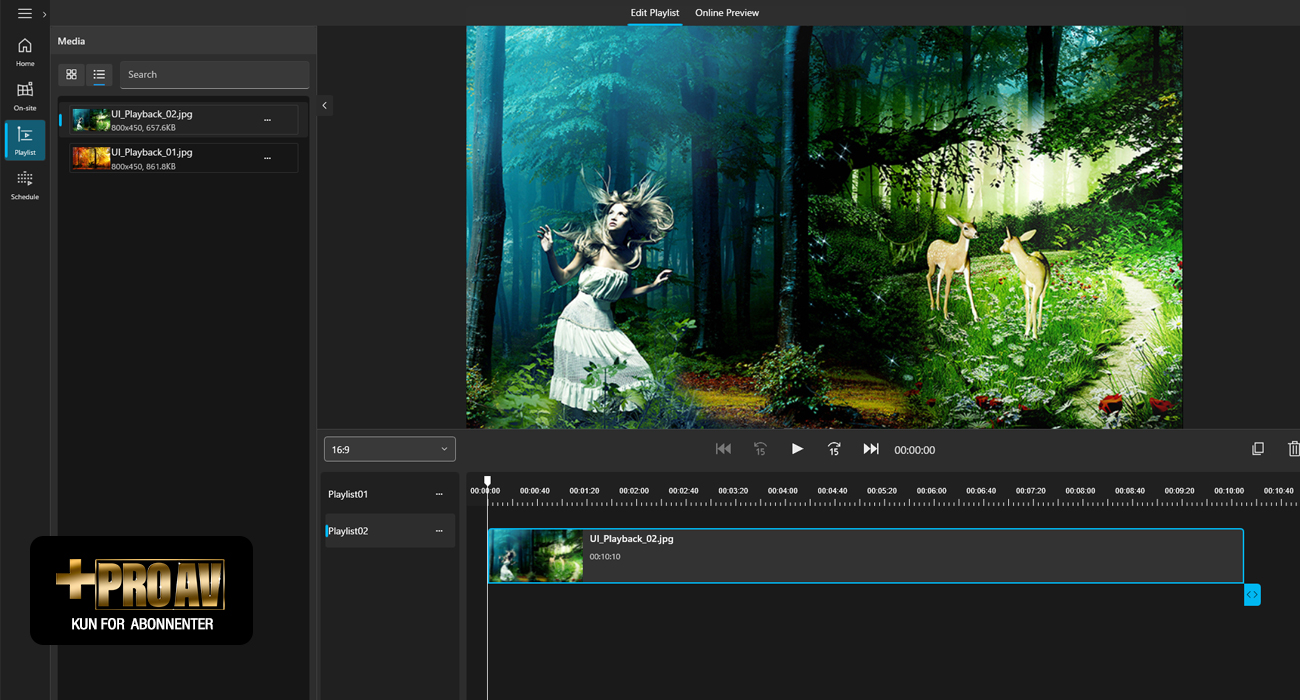This screenshot has width=1300, height=700.
Task: Switch media to grid view
Action: point(71,75)
